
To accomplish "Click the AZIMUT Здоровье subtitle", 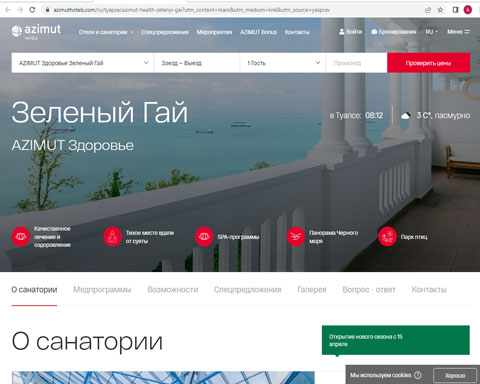I will tap(73, 145).
